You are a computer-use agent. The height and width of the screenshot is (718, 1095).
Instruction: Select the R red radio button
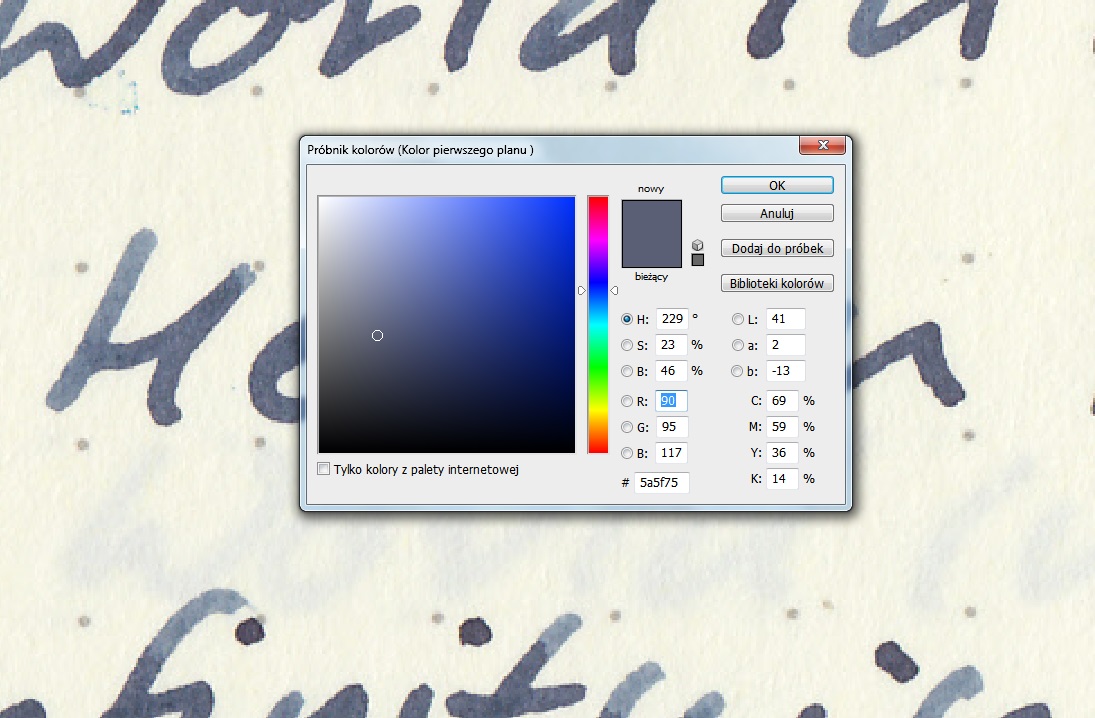[x=627, y=402]
